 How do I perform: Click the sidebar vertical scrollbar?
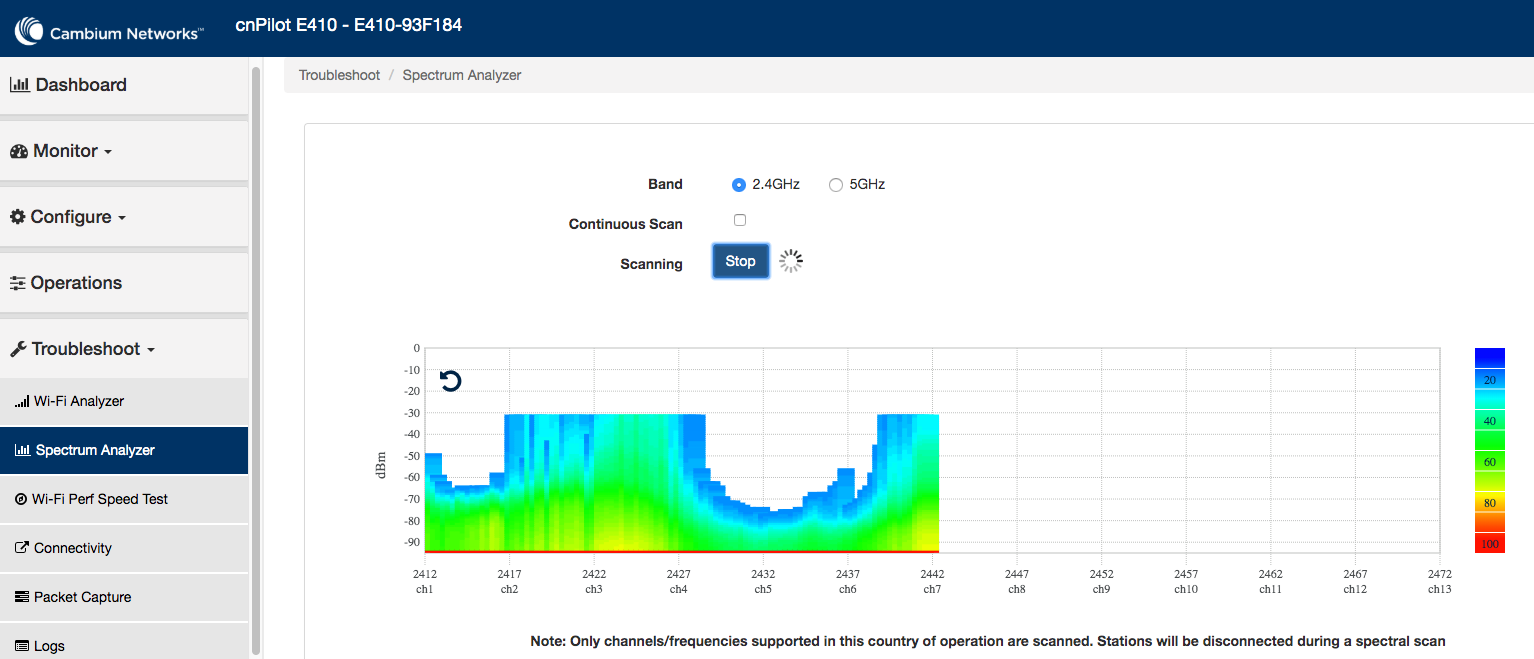[x=256, y=360]
